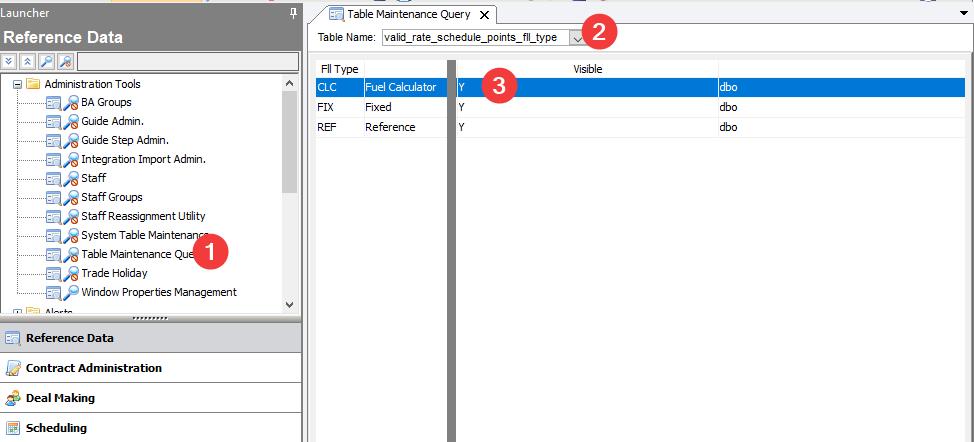The height and width of the screenshot is (442, 974).
Task: Click the Scheduling calendar icon
Action: coord(13,428)
